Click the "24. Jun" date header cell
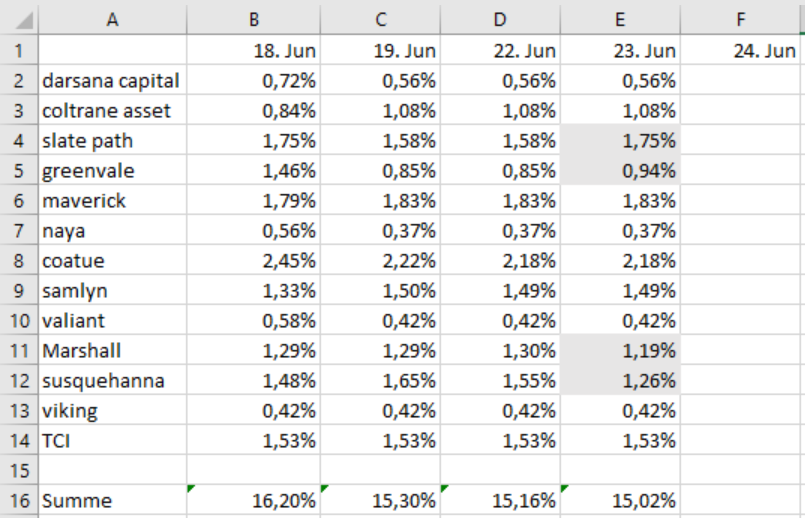This screenshot has height=518, width=805. point(741,50)
